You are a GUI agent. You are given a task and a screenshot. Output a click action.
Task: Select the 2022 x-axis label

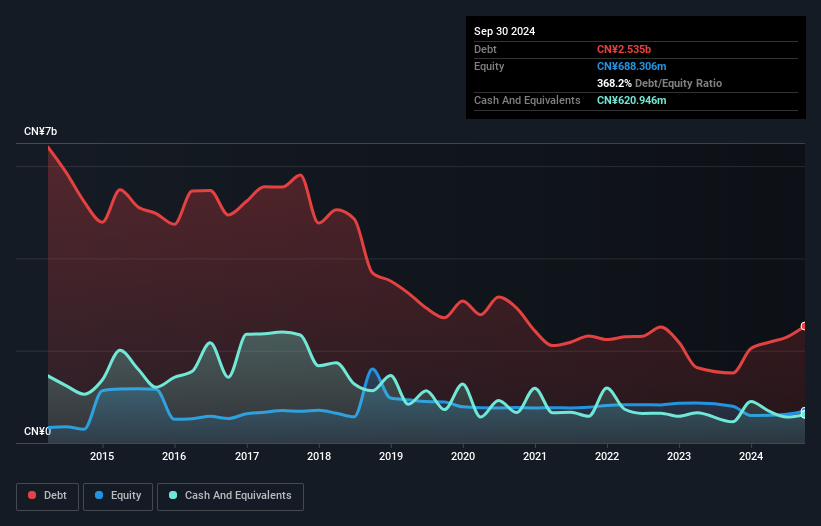(607, 456)
